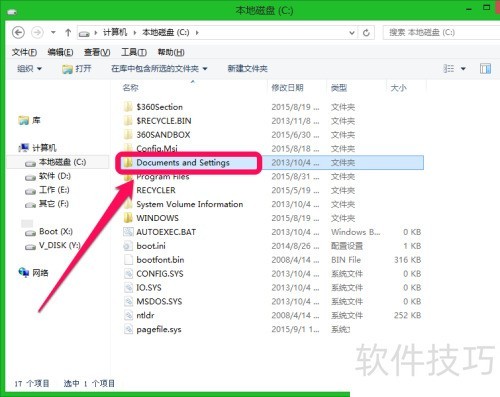500x397 pixels.
Task: Sort by 名称 column header
Action: pos(130,88)
